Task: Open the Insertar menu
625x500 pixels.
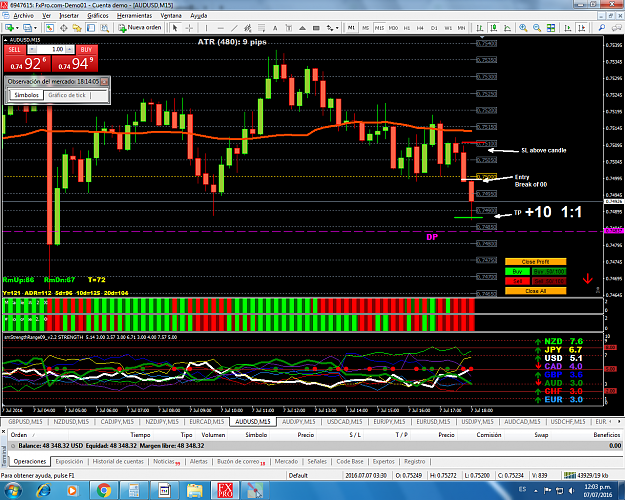Action: pos(69,16)
